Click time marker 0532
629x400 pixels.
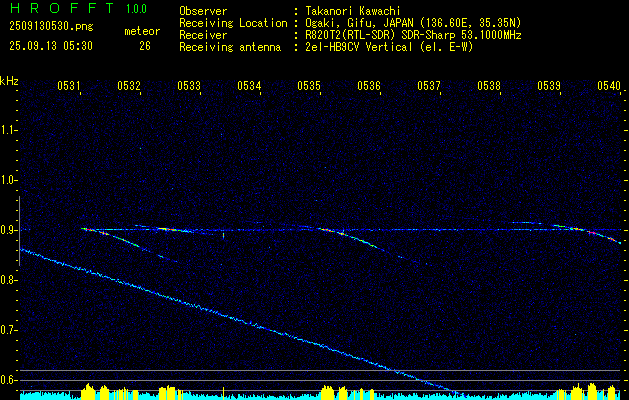point(129,85)
